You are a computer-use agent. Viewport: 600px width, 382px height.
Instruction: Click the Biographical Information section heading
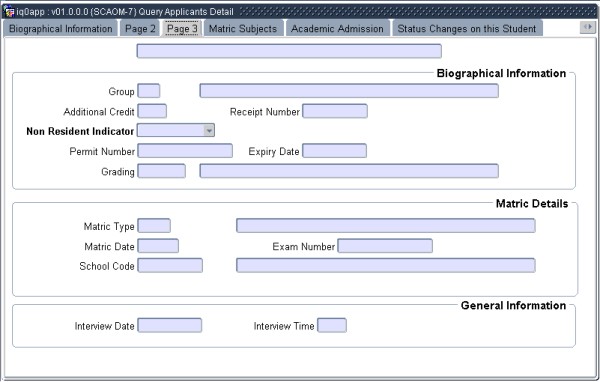coord(501,73)
